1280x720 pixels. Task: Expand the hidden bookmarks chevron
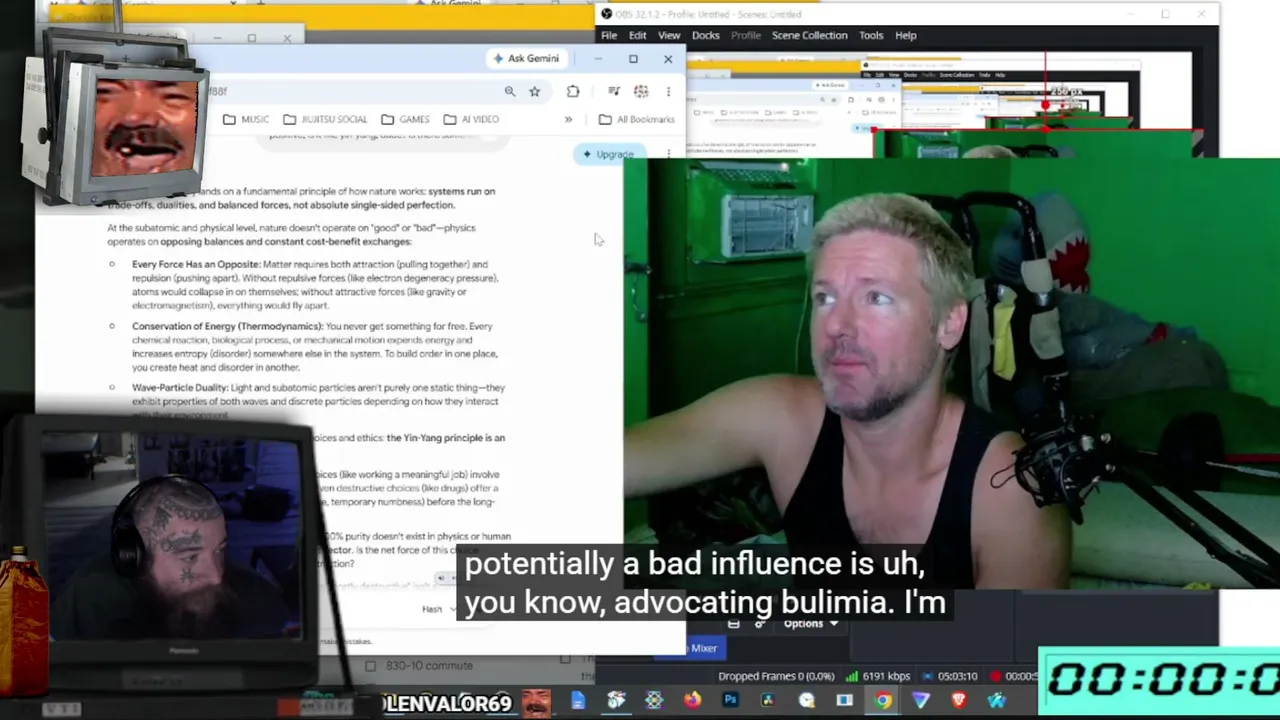click(x=568, y=119)
